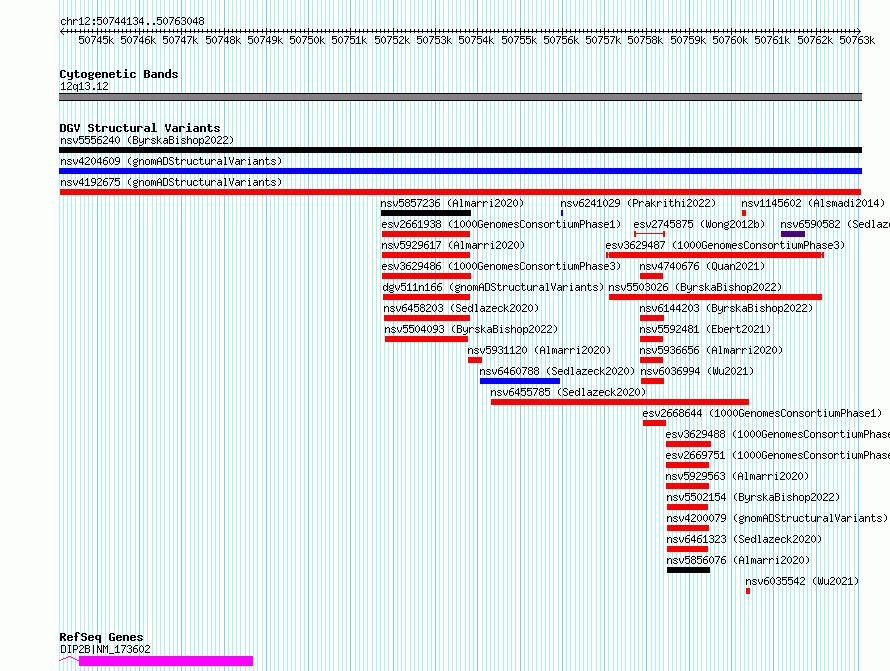
Task: Open nsv6036994 (Wu2021) label
Action: pyautogui.click(x=697, y=371)
